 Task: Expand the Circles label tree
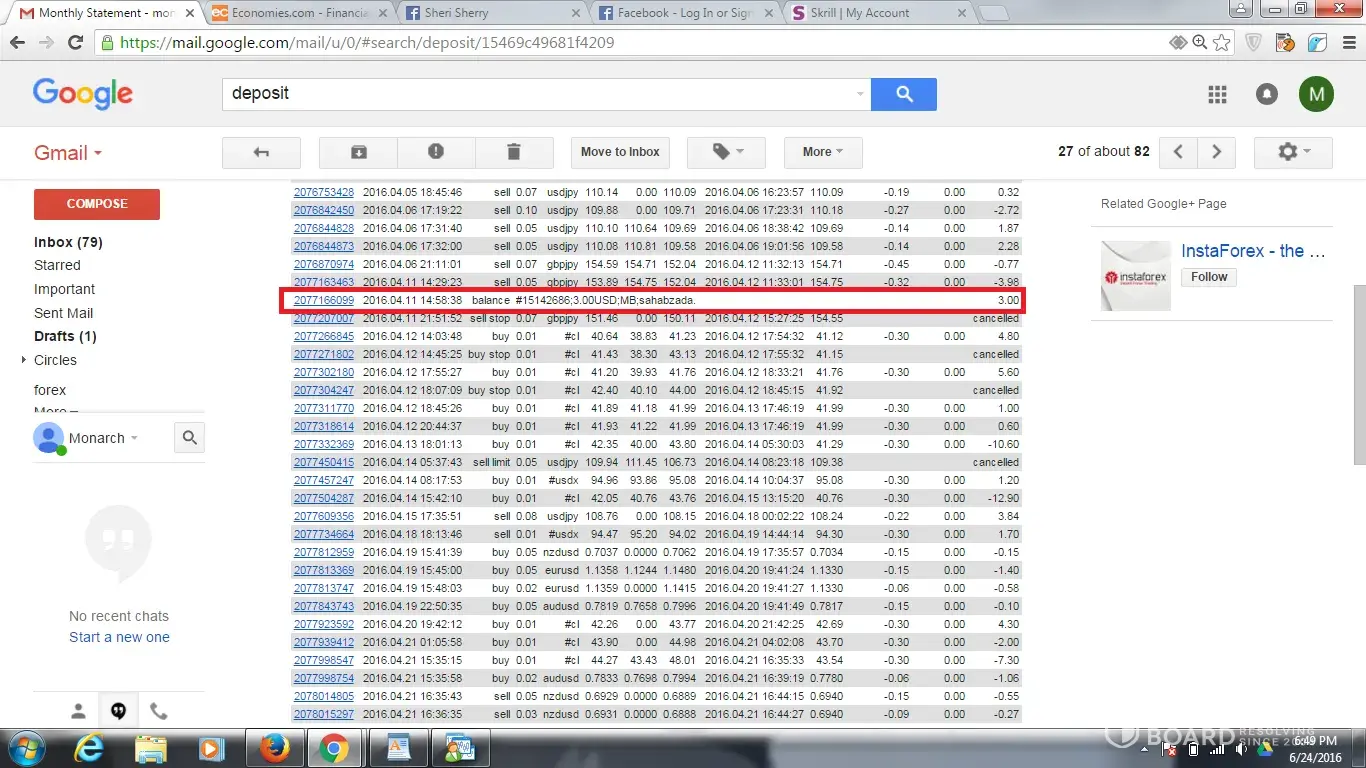24,360
